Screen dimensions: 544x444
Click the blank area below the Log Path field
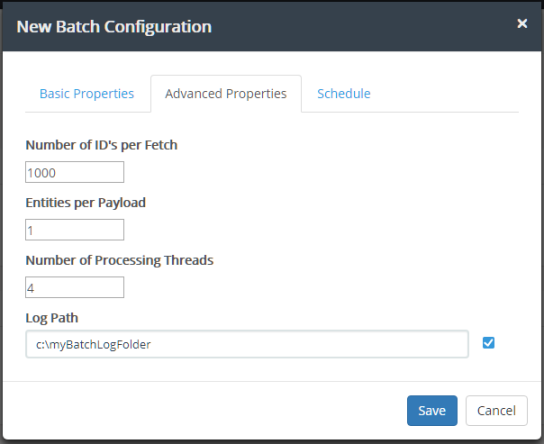pos(247,369)
